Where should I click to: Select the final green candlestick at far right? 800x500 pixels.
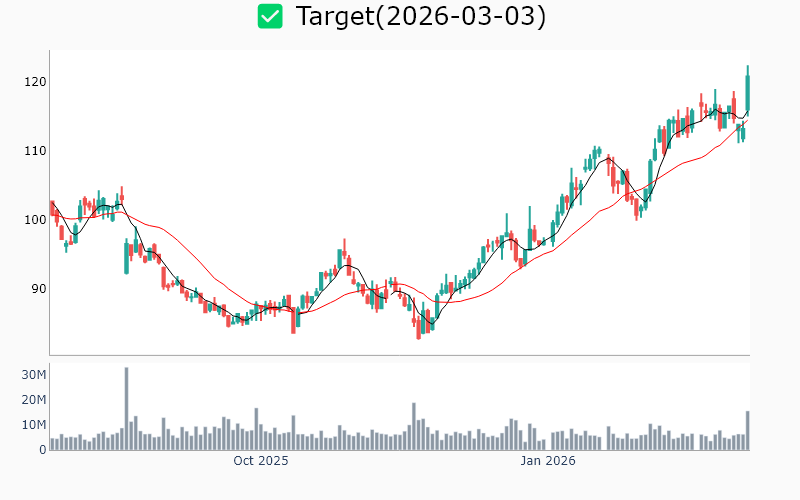(x=747, y=92)
